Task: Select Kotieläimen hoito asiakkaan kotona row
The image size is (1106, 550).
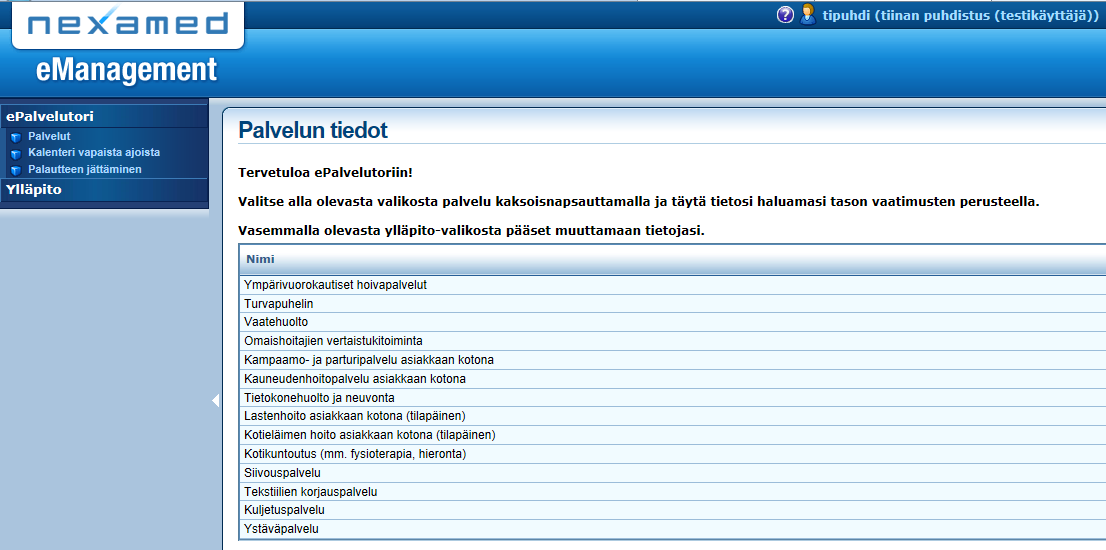Action: pyautogui.click(x=673, y=435)
